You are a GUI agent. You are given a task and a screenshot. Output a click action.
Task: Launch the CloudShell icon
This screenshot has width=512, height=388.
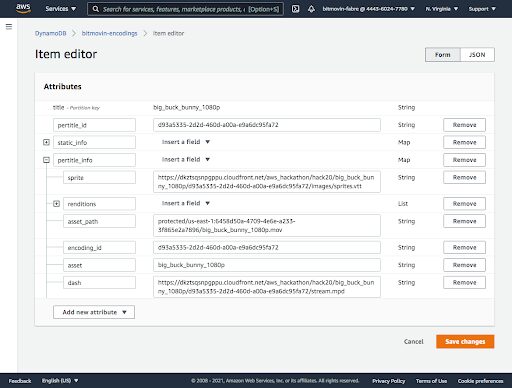(x=295, y=9)
